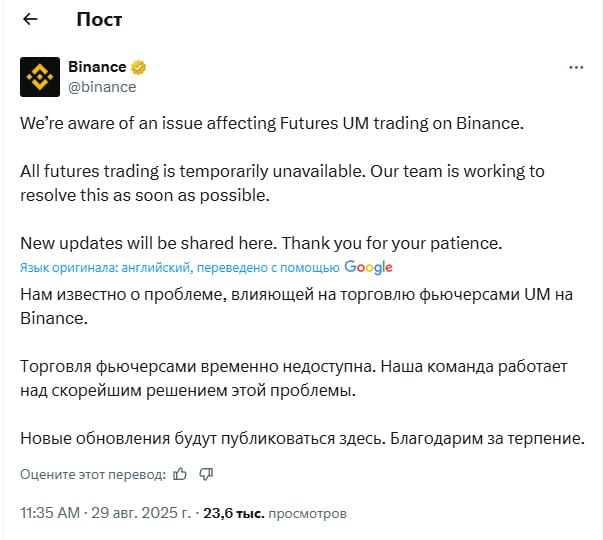
Task: Rate the translation with thumbs up
Action: pos(180,473)
